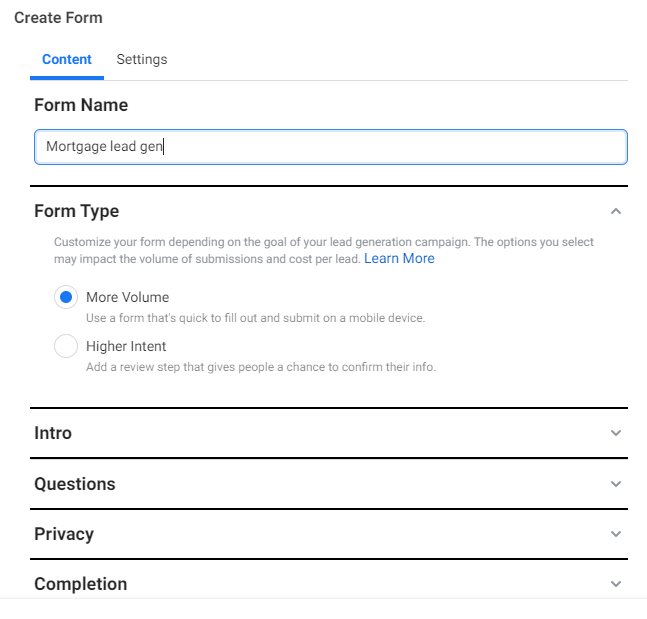Click the Form Name text field

(x=330, y=146)
